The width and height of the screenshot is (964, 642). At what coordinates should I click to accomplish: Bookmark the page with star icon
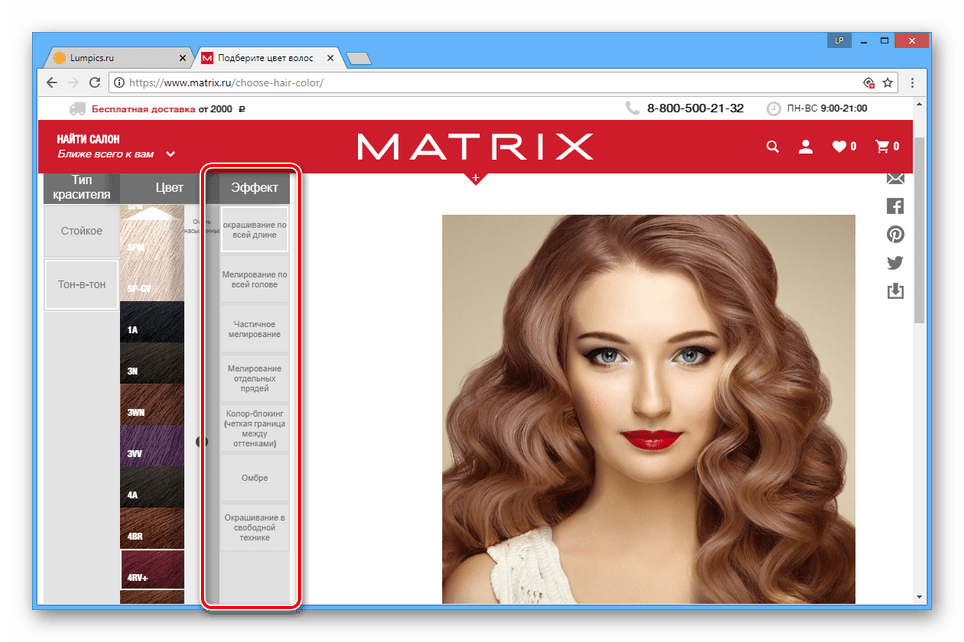pyautogui.click(x=887, y=82)
